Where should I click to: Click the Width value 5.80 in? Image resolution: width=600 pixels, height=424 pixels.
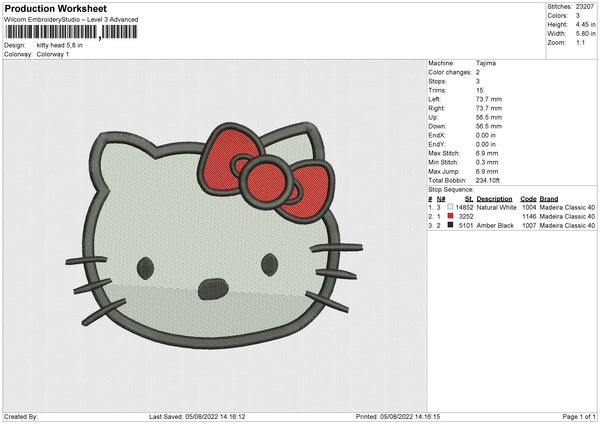click(585, 34)
